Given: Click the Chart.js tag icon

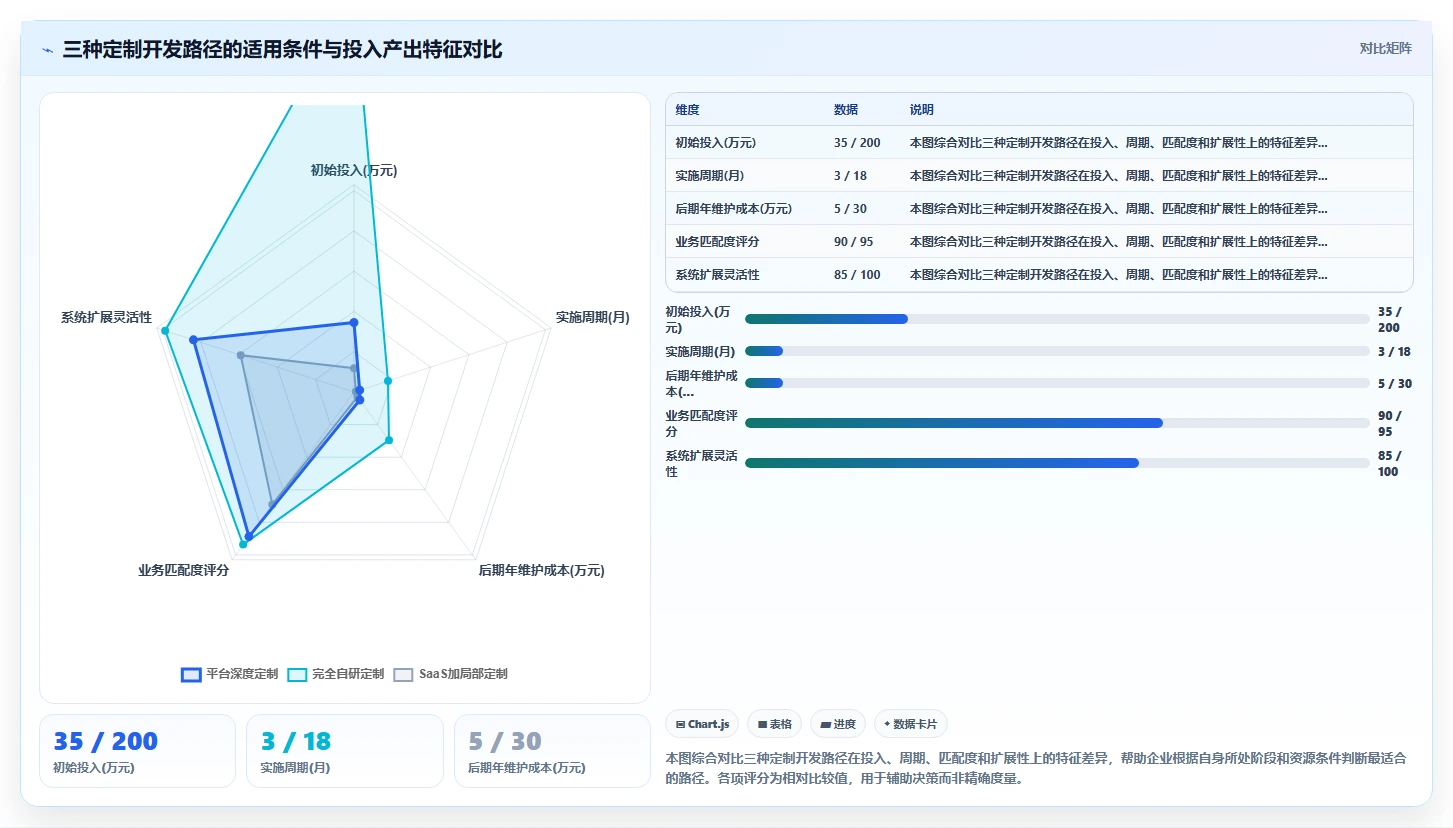Looking at the screenshot, I should (681, 724).
